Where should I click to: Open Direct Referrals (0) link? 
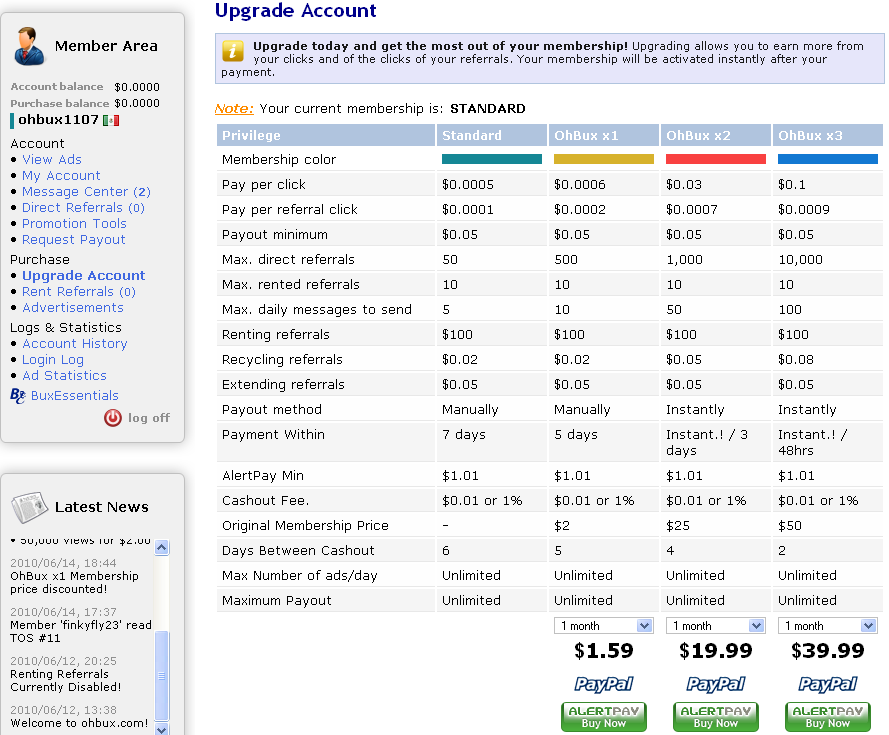coord(83,208)
